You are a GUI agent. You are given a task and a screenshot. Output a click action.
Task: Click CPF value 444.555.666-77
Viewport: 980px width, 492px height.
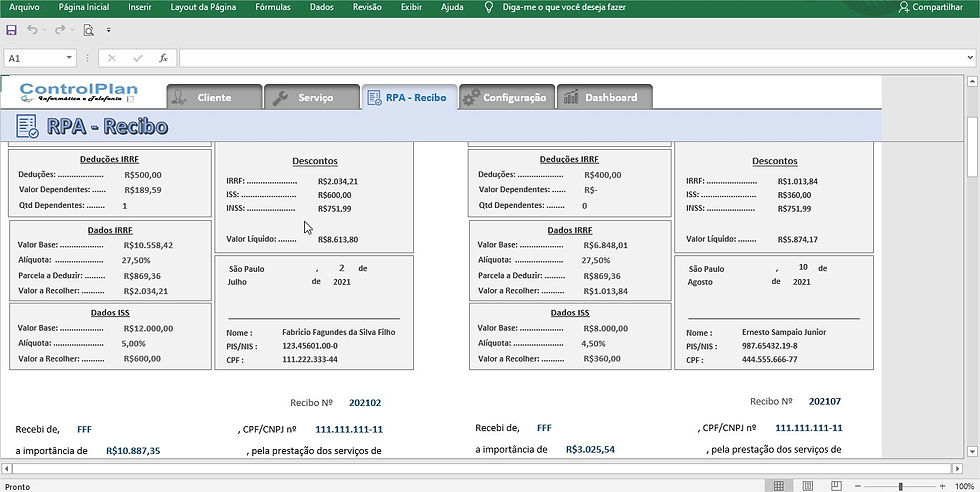pos(769,359)
